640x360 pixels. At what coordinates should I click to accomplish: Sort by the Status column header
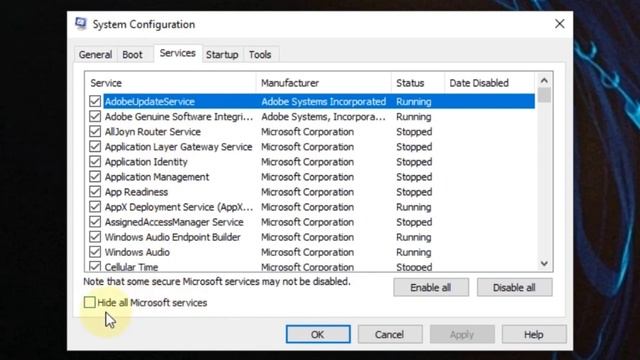pyautogui.click(x=418, y=83)
